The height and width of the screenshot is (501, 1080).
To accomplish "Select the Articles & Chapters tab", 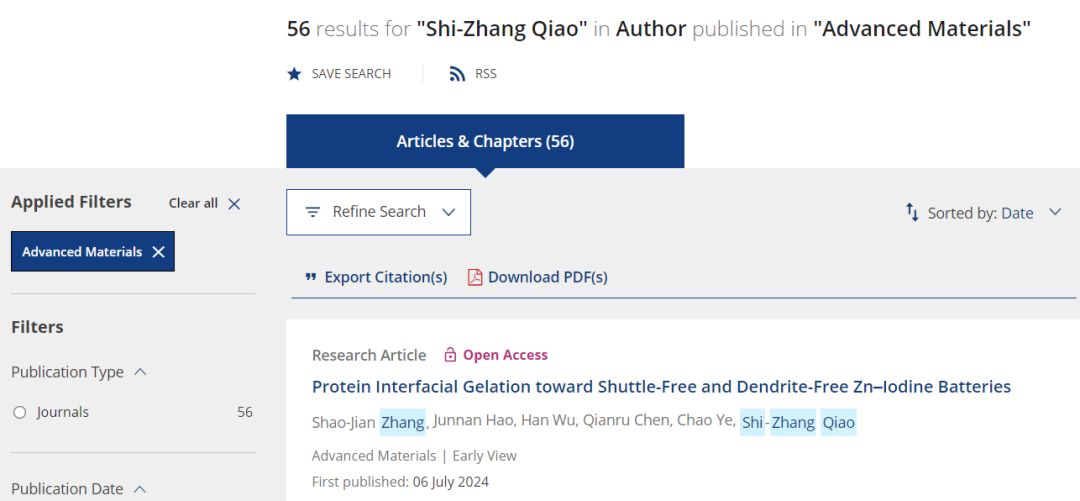I will tap(485, 141).
